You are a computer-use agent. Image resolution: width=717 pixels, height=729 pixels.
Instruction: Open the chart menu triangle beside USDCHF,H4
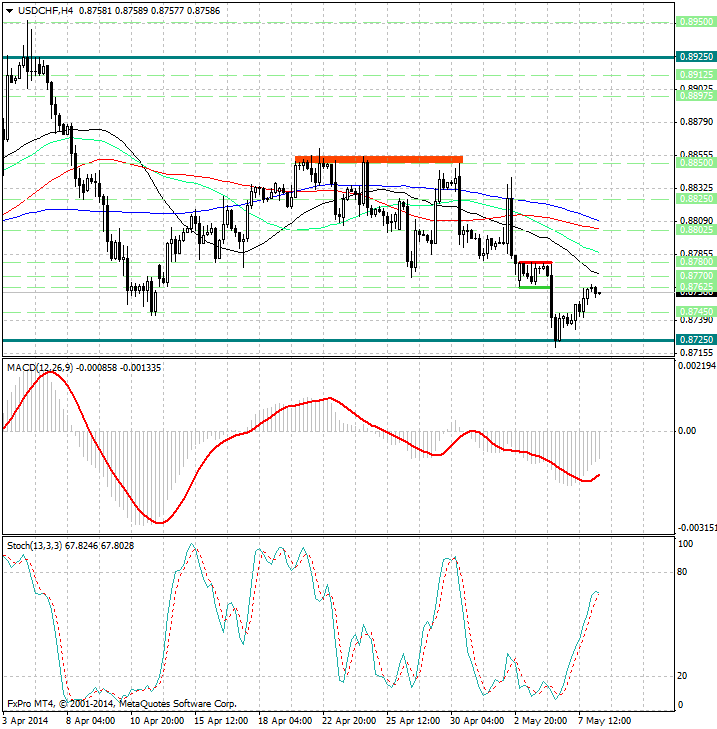[9, 11]
